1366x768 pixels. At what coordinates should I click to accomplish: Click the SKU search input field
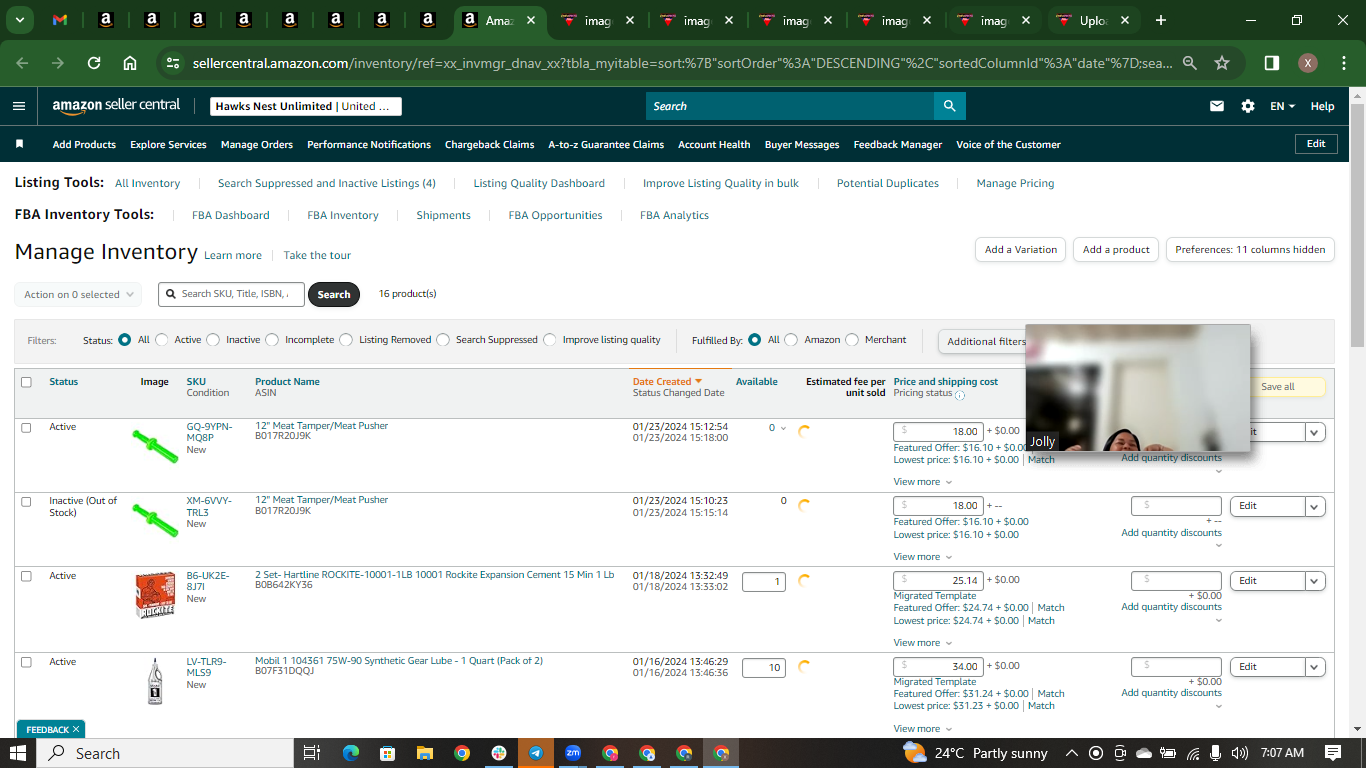tap(231, 294)
